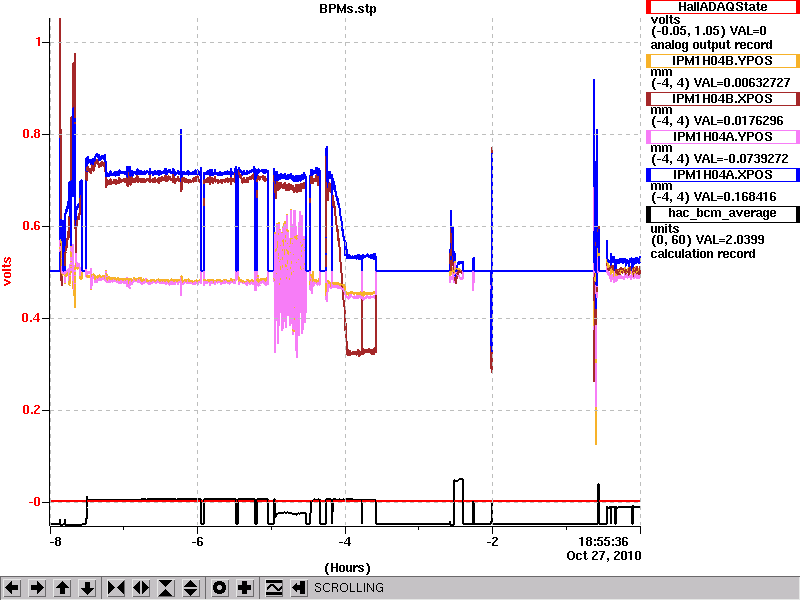Open the controls dialog via the wave graph icon

click(274, 588)
